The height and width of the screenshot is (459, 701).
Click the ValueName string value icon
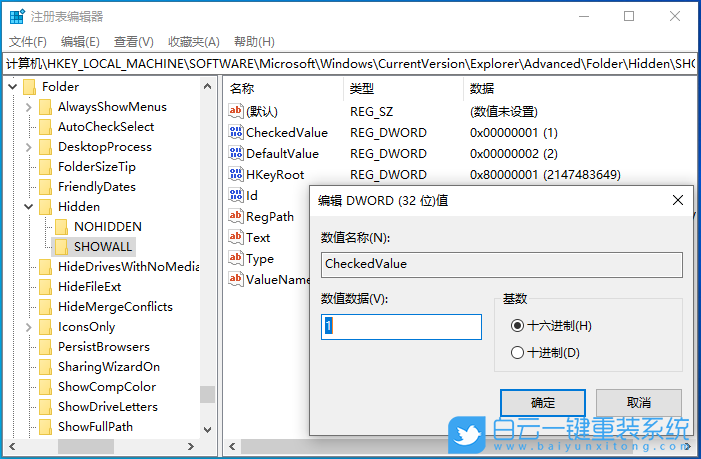point(236,279)
